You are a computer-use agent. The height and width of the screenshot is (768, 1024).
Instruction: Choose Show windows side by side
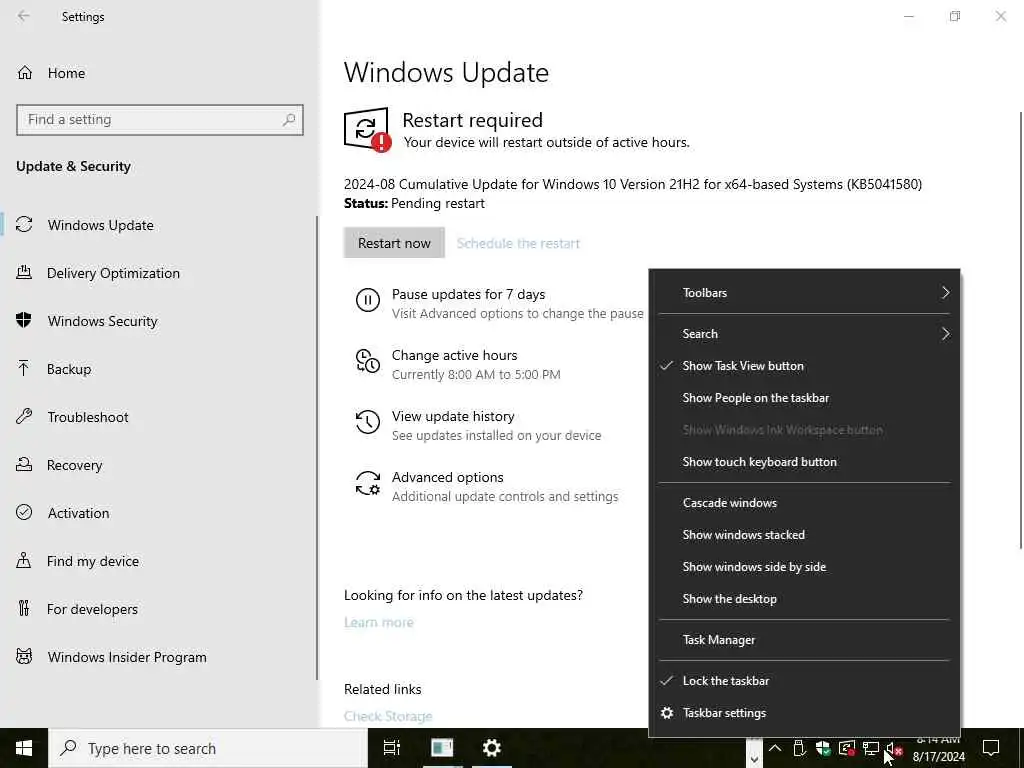coord(805,567)
